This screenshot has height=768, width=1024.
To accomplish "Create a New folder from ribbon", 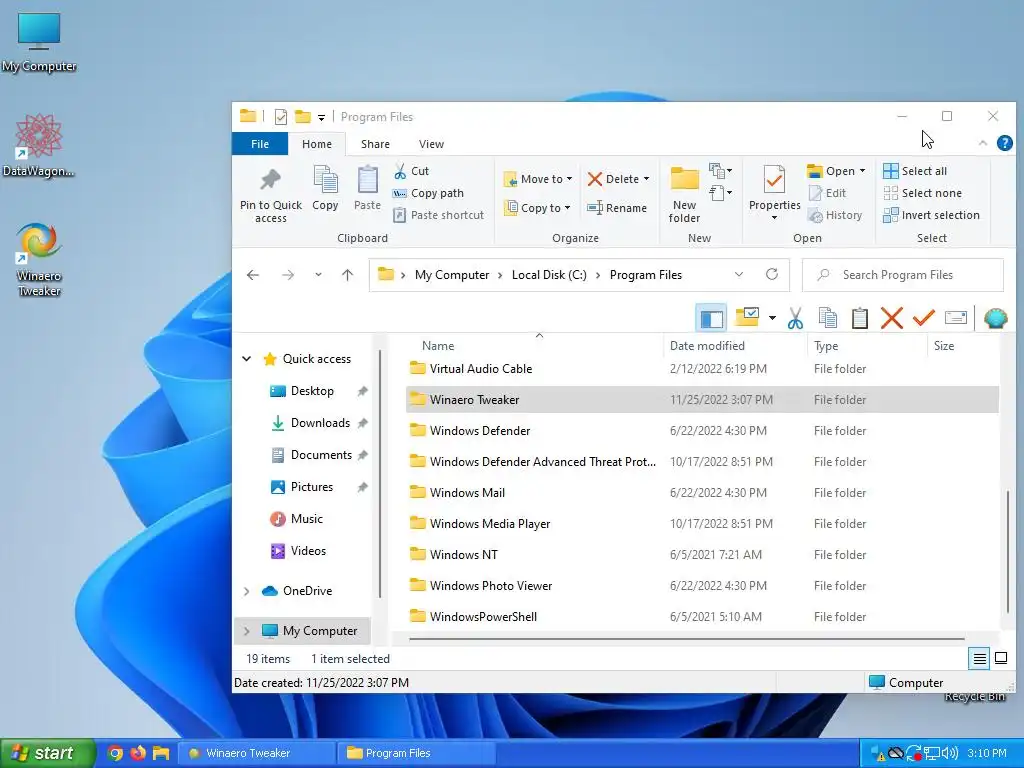I will [684, 195].
